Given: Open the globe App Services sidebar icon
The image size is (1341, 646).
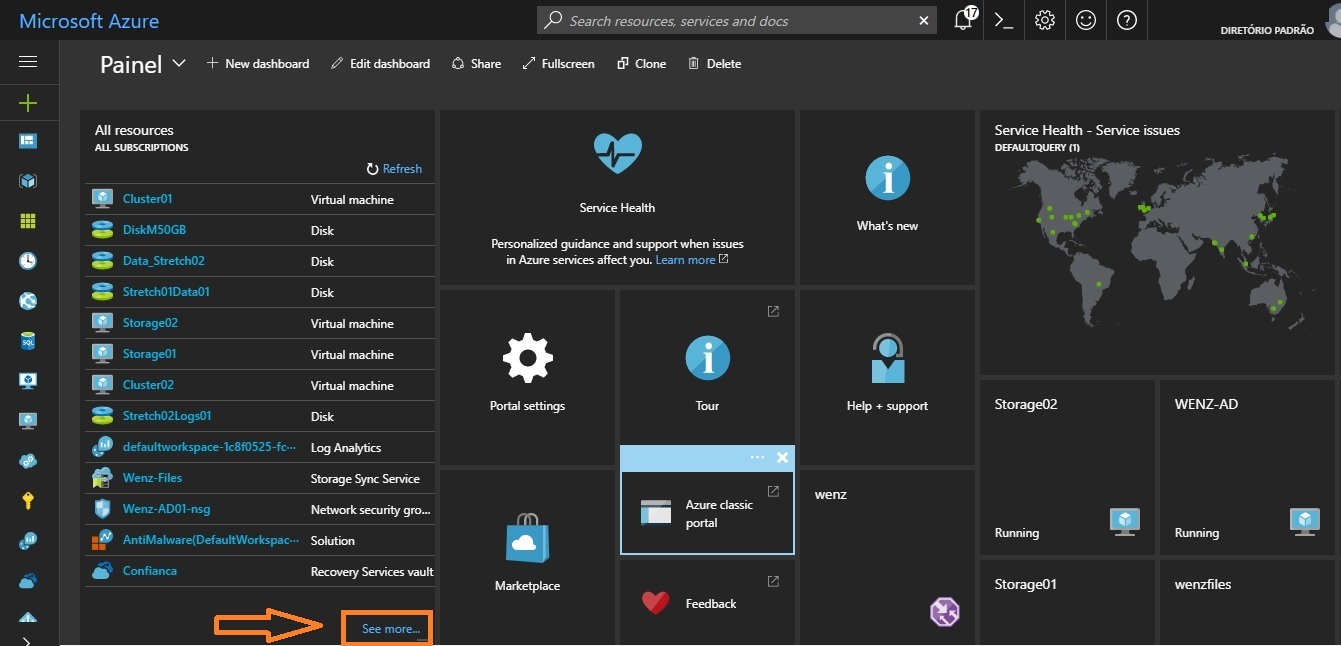Looking at the screenshot, I should point(28,301).
